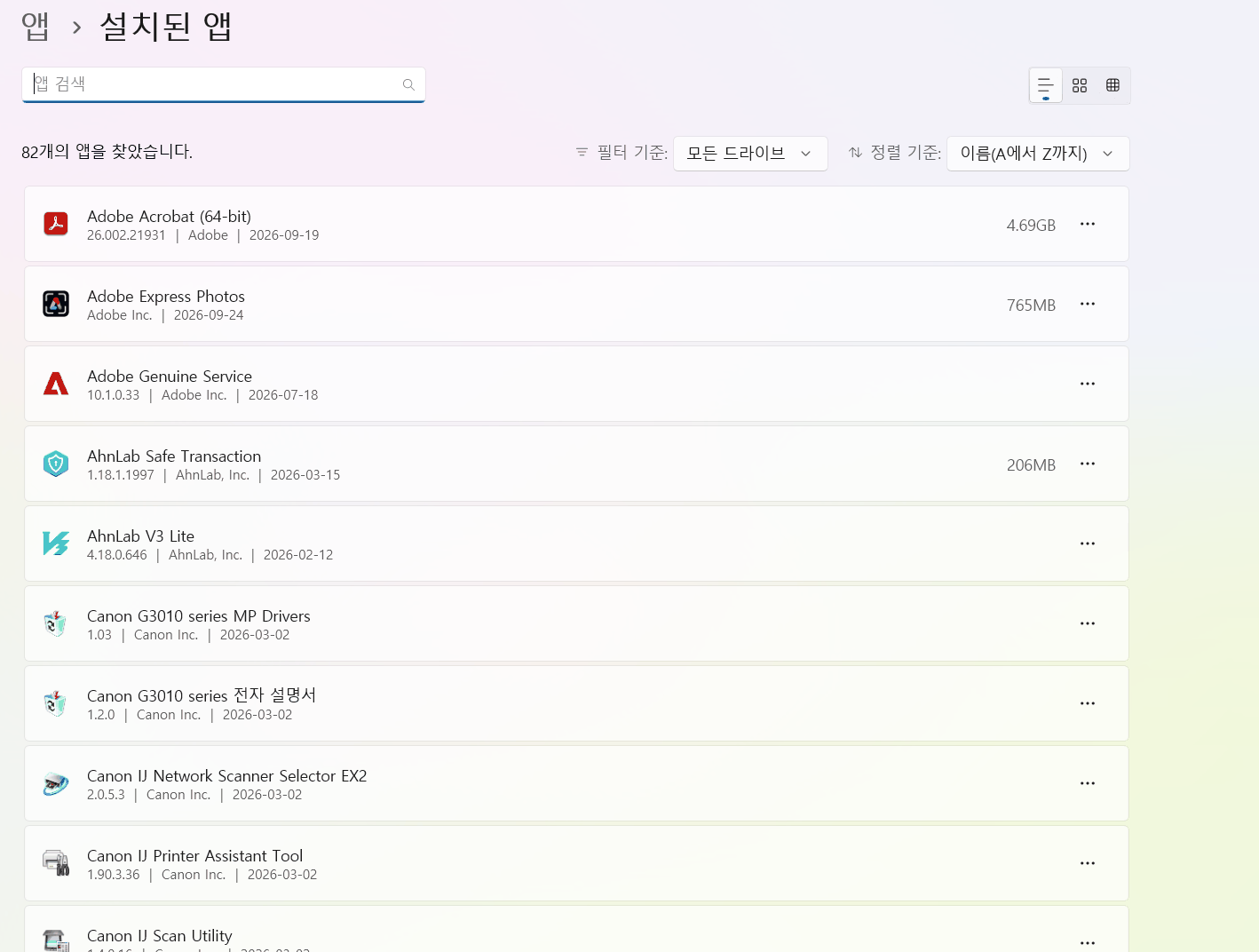1259x952 pixels.
Task: Select Canon G3010 series MP Drivers name
Action: point(199,615)
